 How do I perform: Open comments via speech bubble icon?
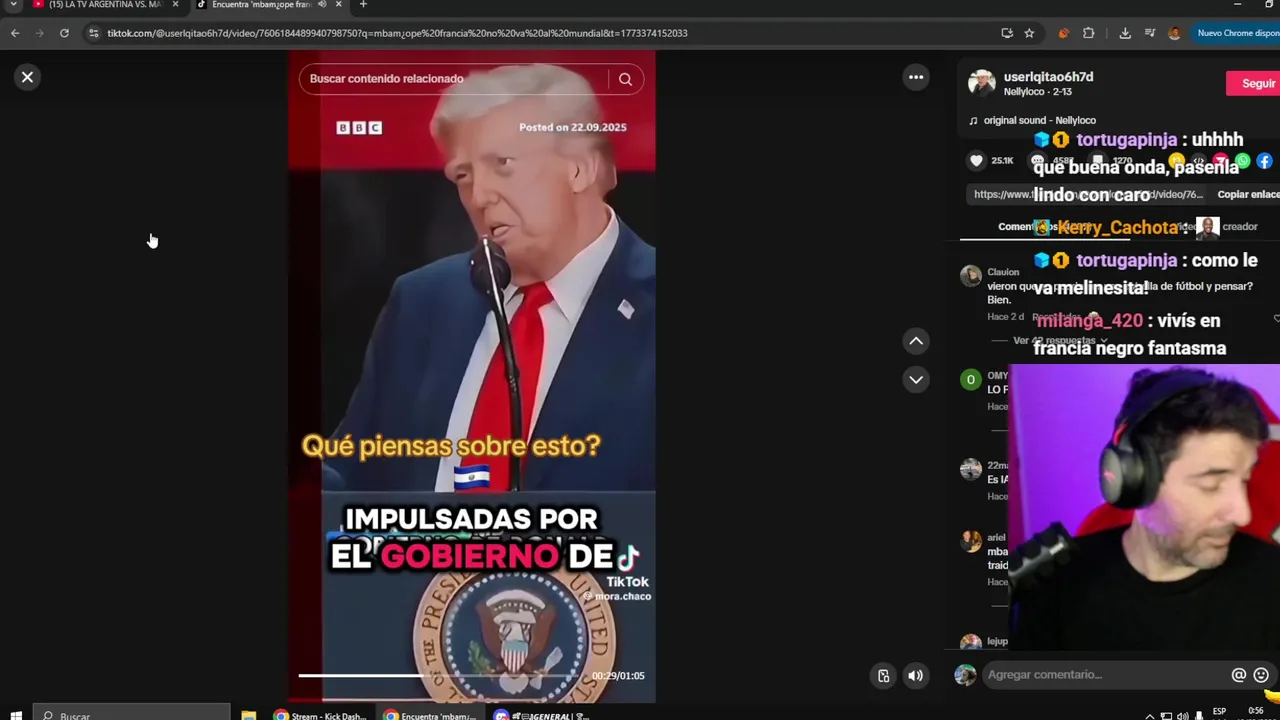click(1037, 160)
